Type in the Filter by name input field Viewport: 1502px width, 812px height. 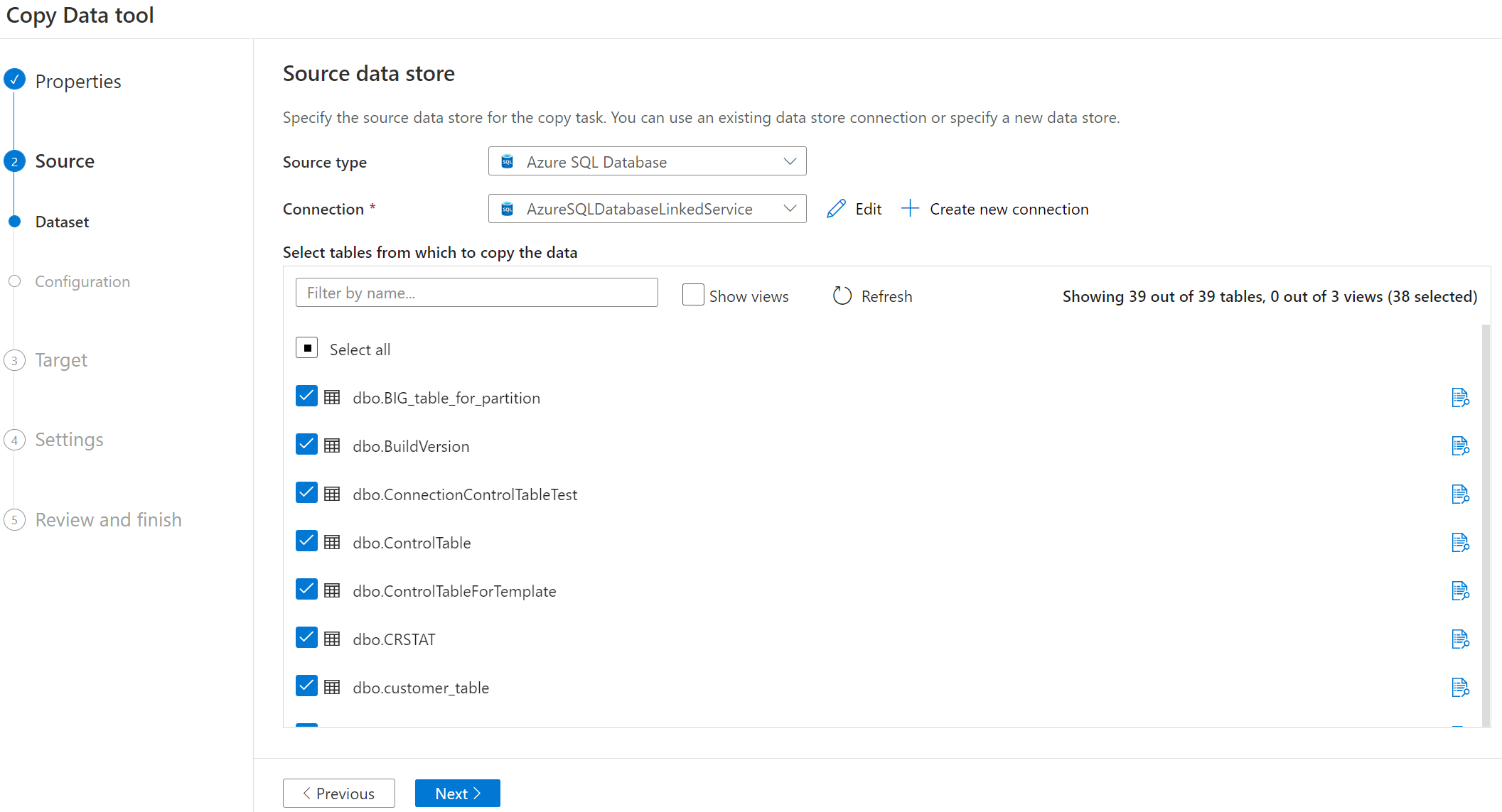477,293
